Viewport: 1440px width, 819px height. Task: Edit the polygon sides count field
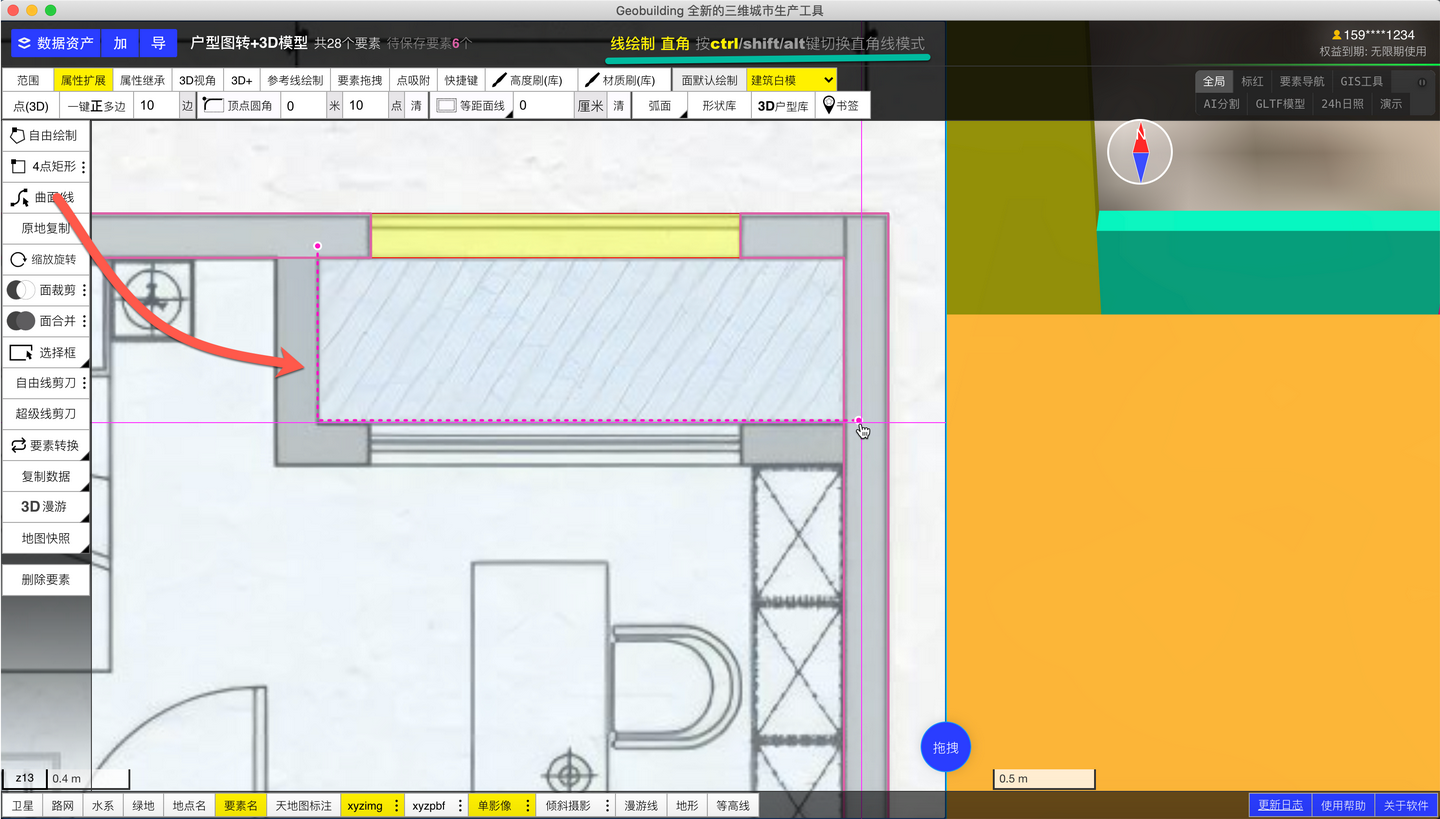(157, 105)
